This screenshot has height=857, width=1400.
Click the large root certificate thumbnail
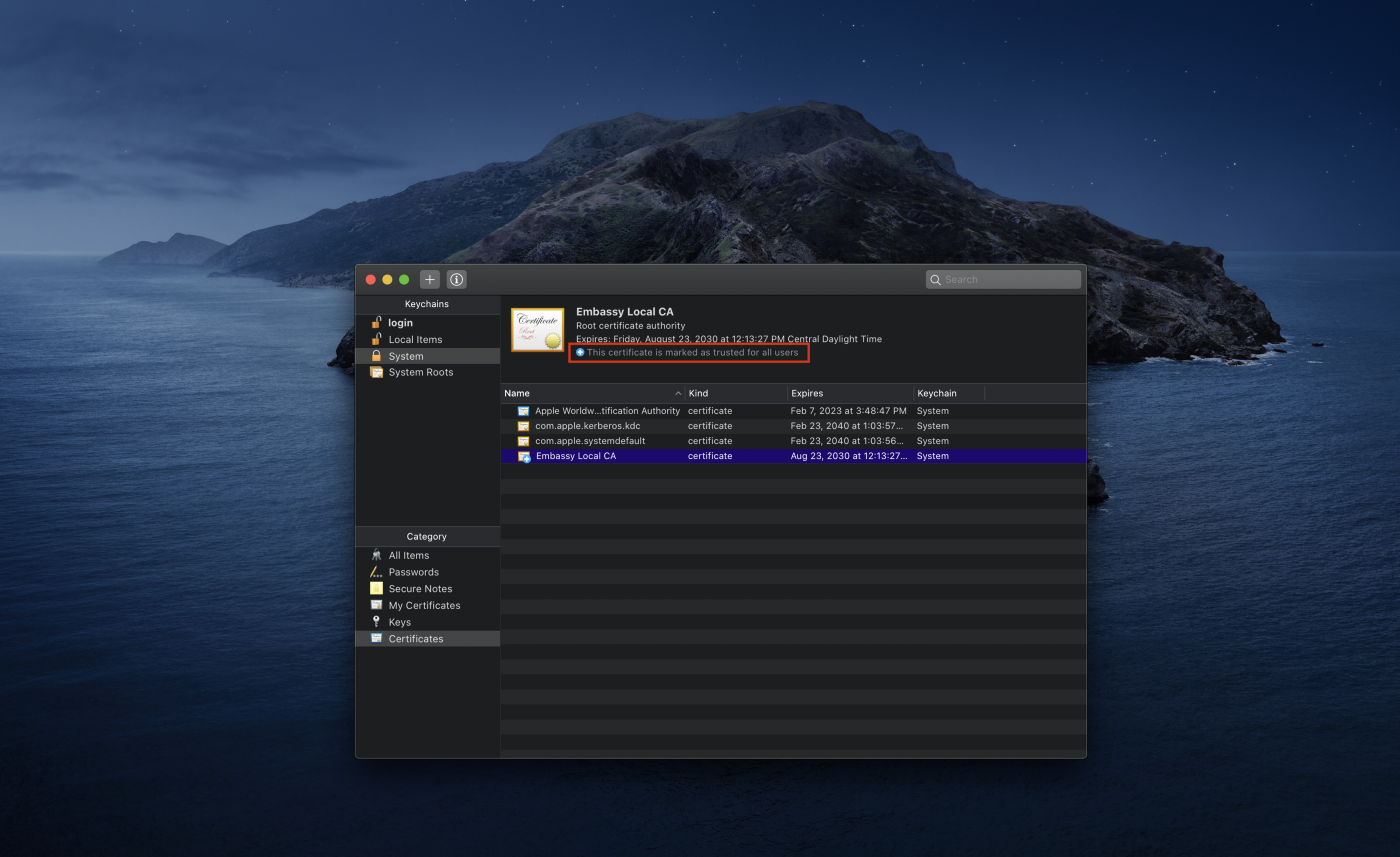tap(538, 330)
